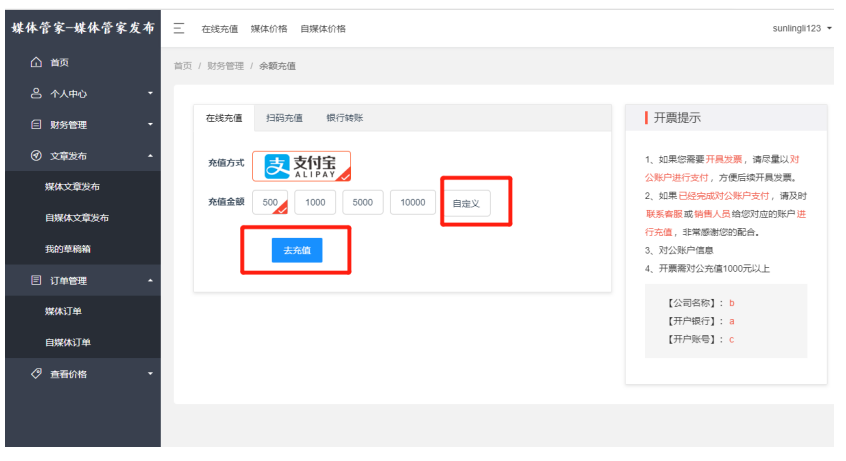
Task: Switch to the 银行转账 tab
Action: 345,118
